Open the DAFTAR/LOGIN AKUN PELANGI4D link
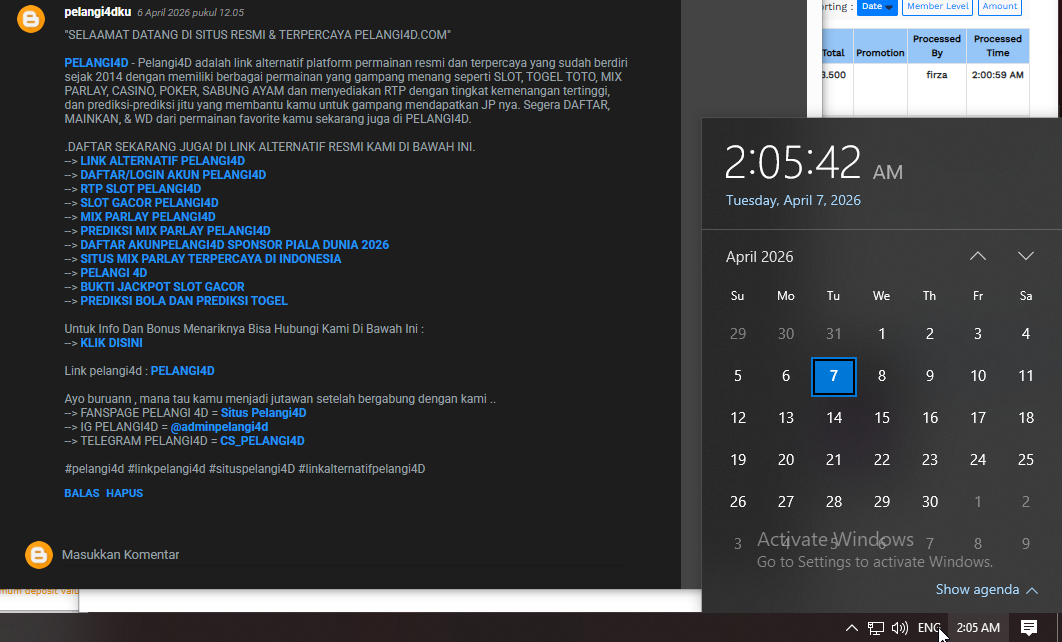The height and width of the screenshot is (642, 1062). (173, 175)
